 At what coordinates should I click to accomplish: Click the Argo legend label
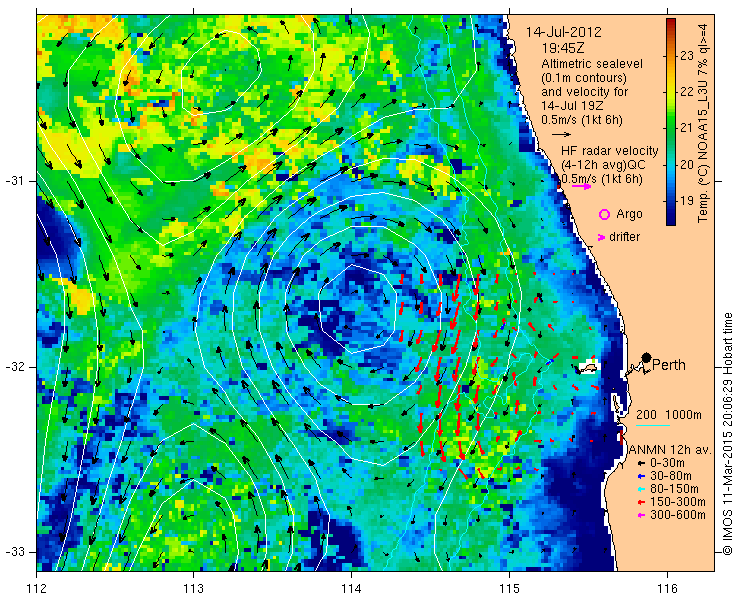(629, 214)
